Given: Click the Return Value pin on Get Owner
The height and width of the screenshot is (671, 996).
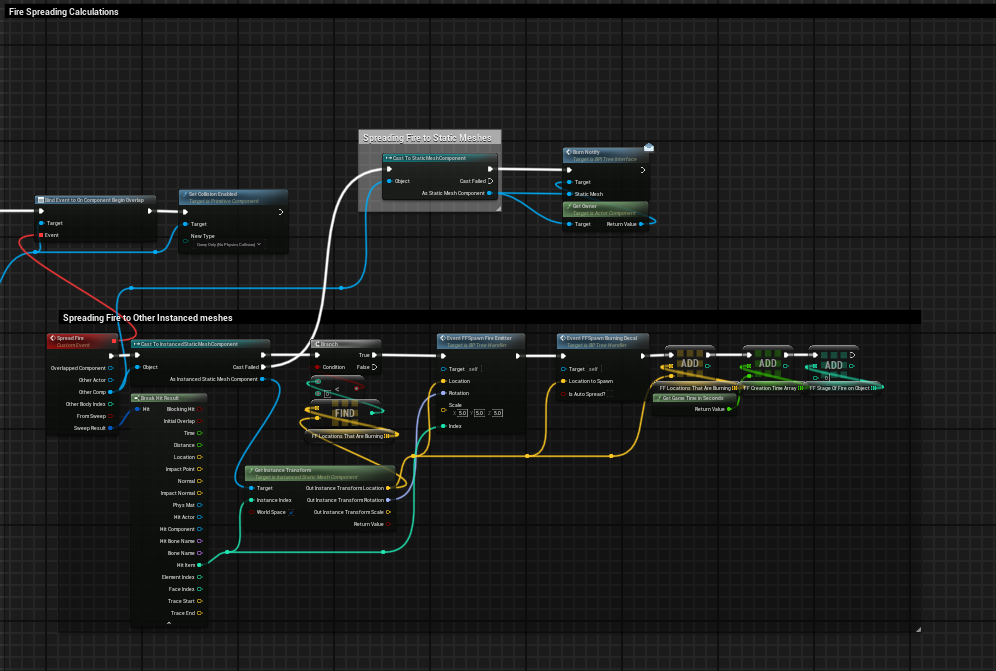Looking at the screenshot, I should [641, 224].
